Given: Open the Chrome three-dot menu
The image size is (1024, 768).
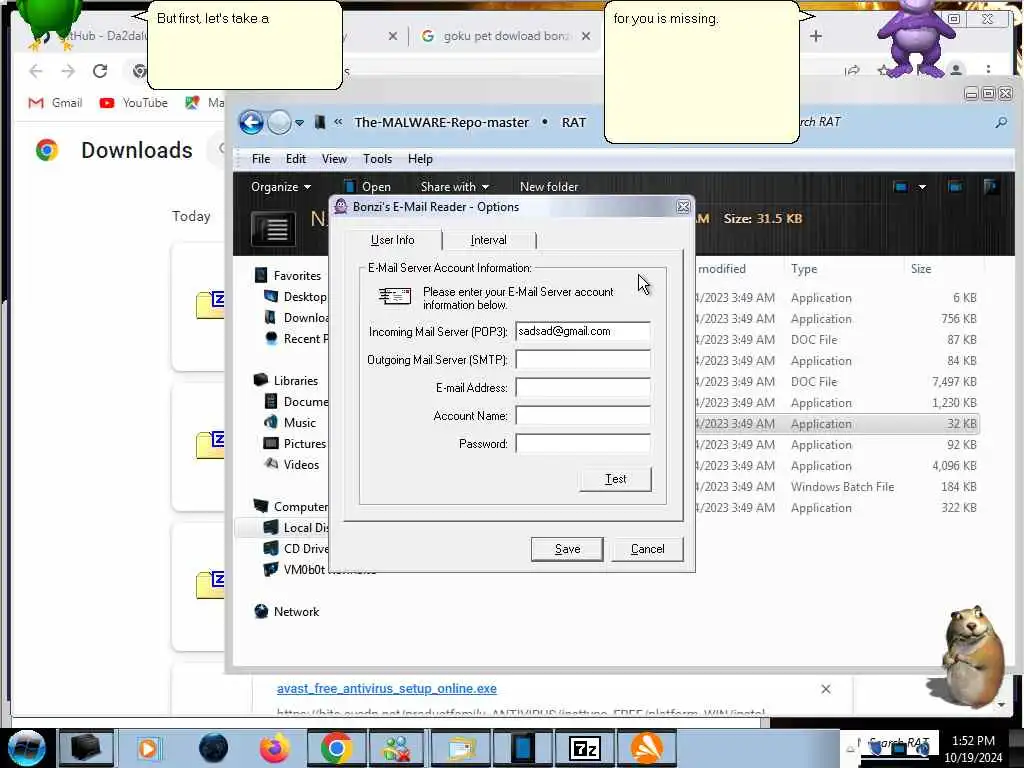Looking at the screenshot, I should [x=988, y=70].
